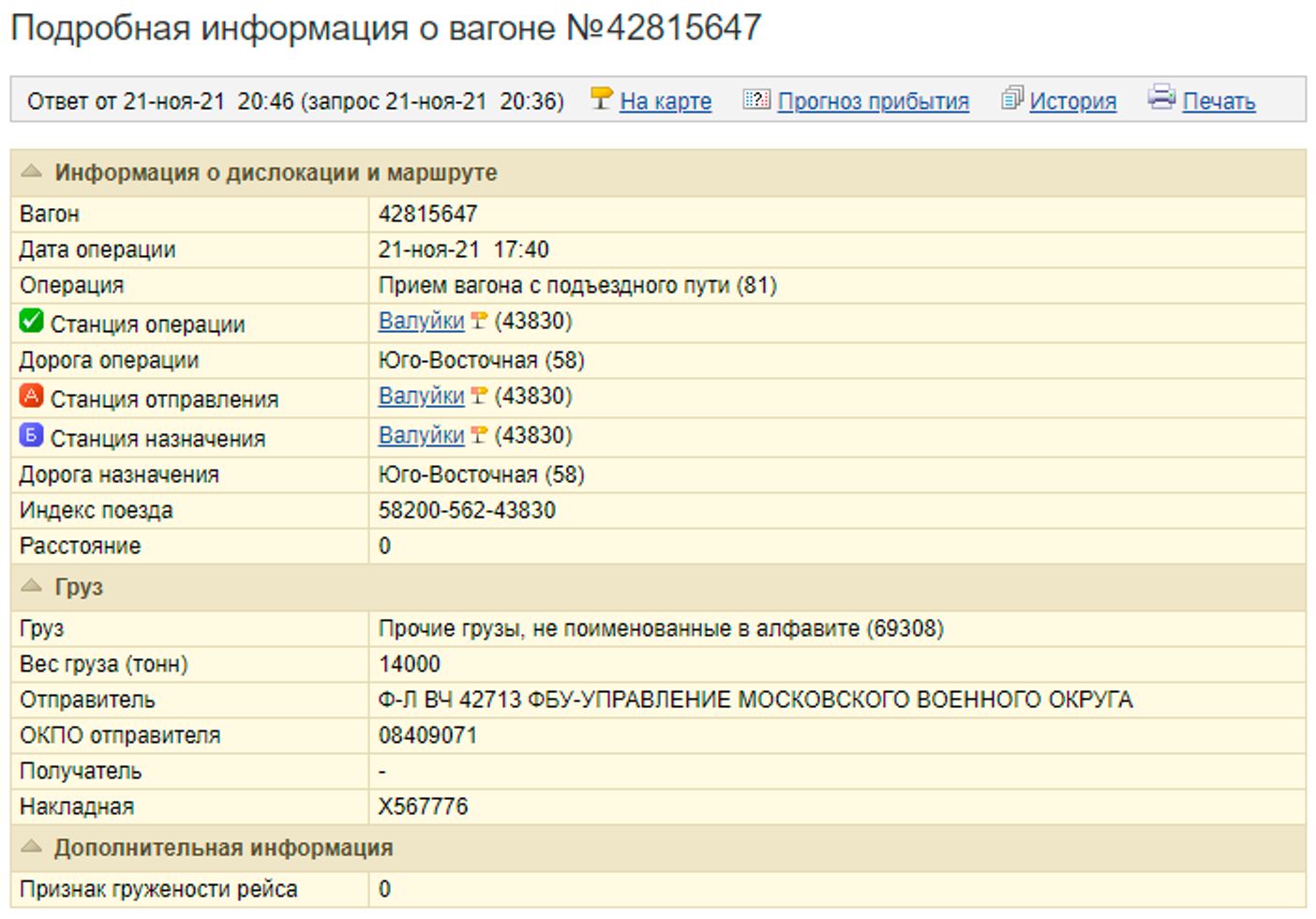Viewport: 1316px width, 919px height.
Task: Open the На карте link
Action: [x=665, y=101]
